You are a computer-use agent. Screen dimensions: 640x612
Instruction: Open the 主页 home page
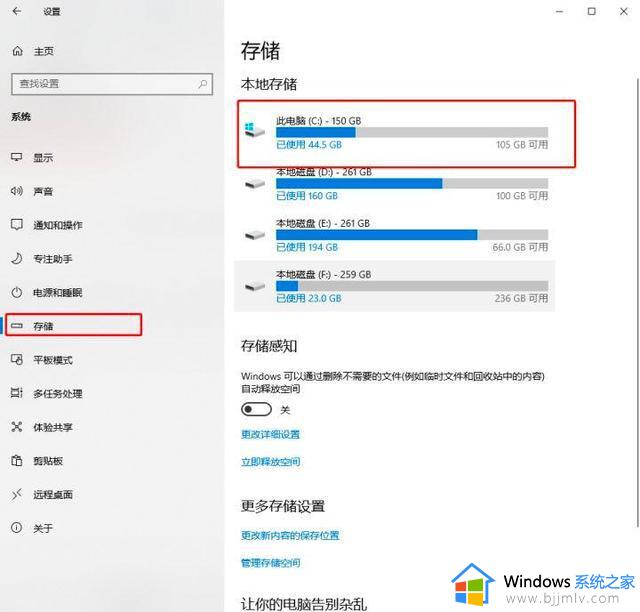tap(44, 51)
